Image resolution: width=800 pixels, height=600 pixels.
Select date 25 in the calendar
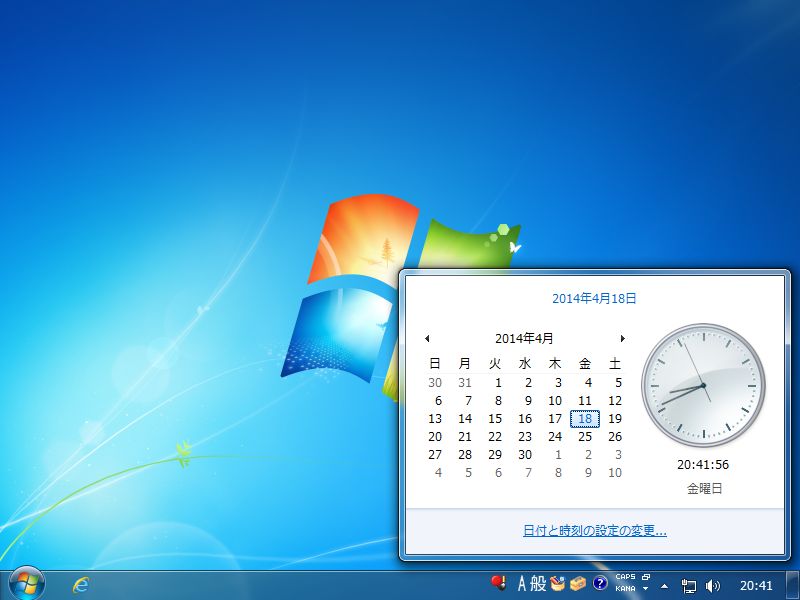coord(585,437)
